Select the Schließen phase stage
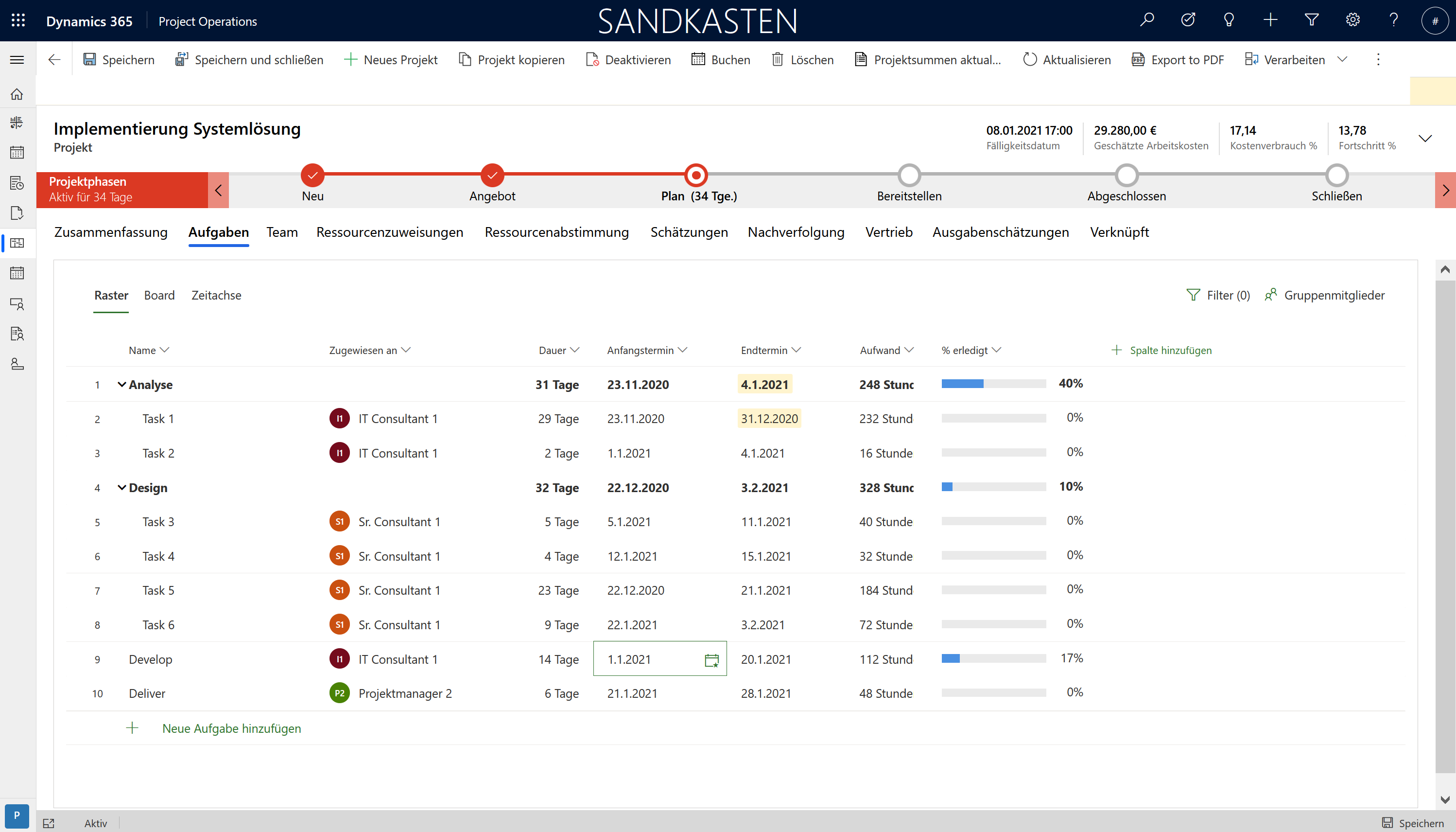 (x=1336, y=176)
